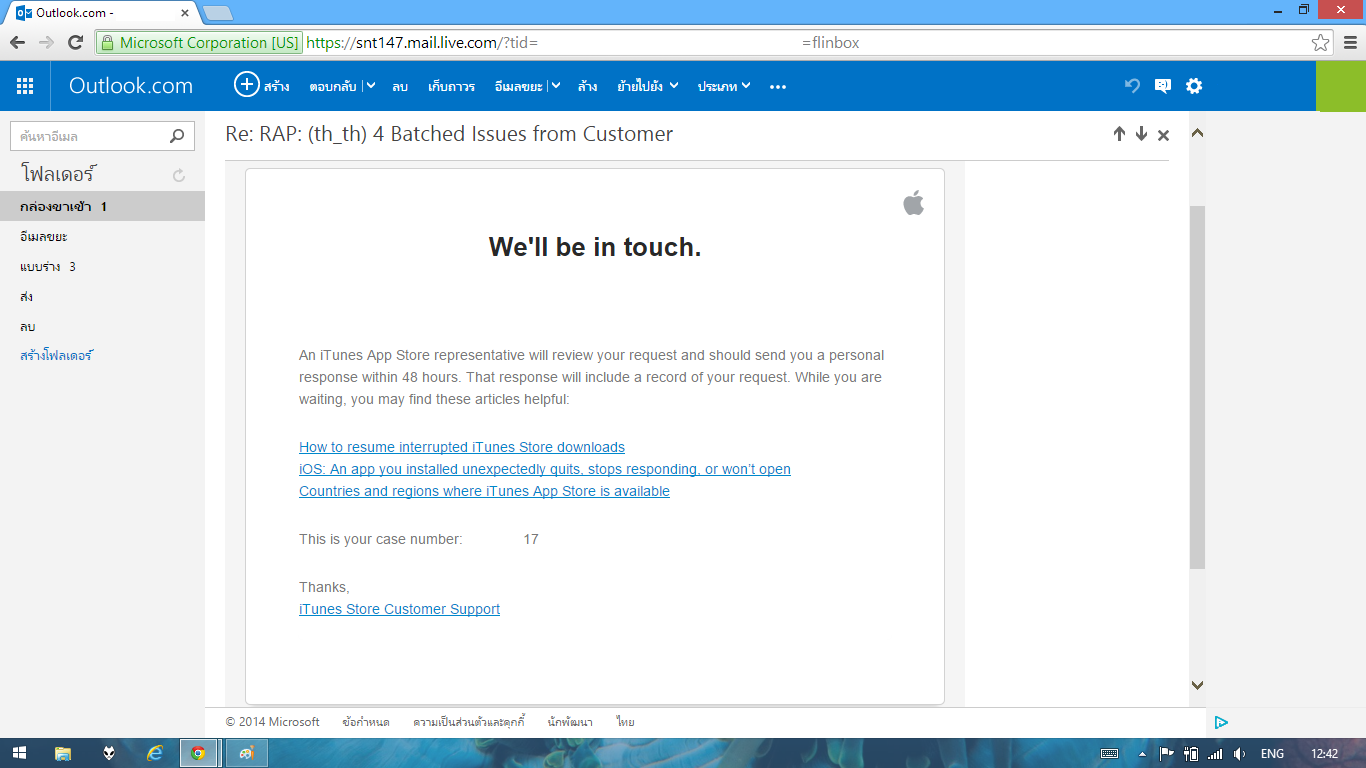Select the Outlook.com browser tab
This screenshot has width=1366, height=768.
tap(104, 12)
